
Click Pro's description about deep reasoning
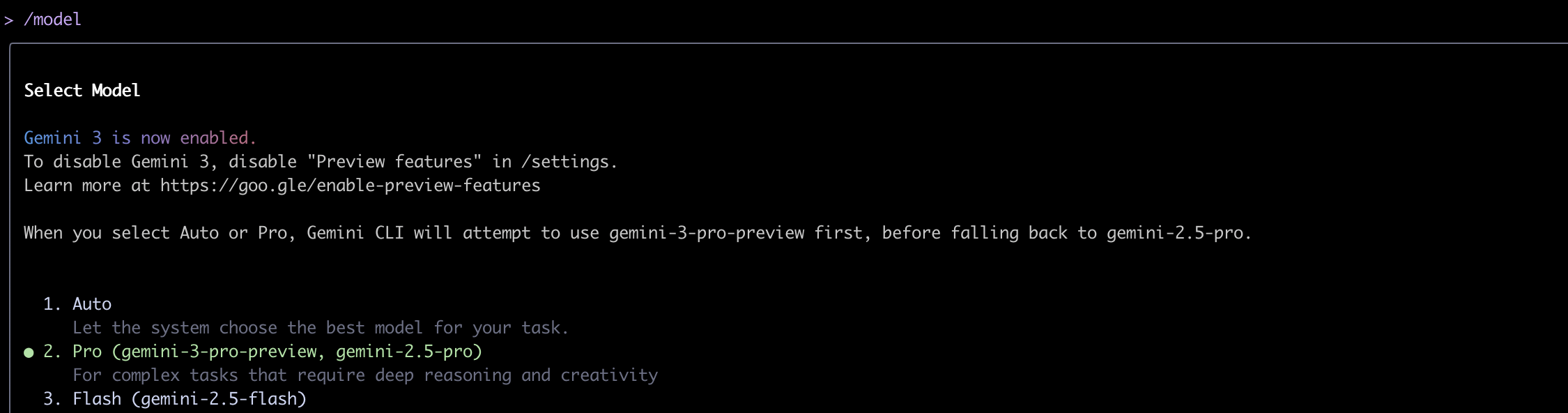coord(365,375)
